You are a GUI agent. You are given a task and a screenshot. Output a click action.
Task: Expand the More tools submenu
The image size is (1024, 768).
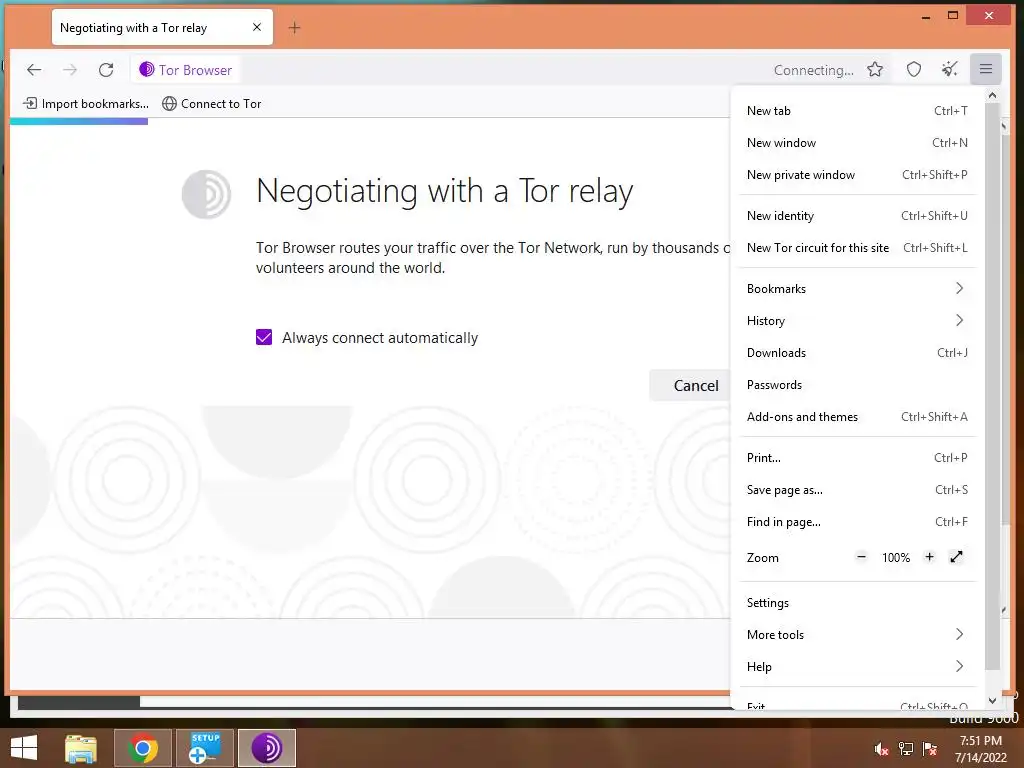pyautogui.click(x=857, y=635)
